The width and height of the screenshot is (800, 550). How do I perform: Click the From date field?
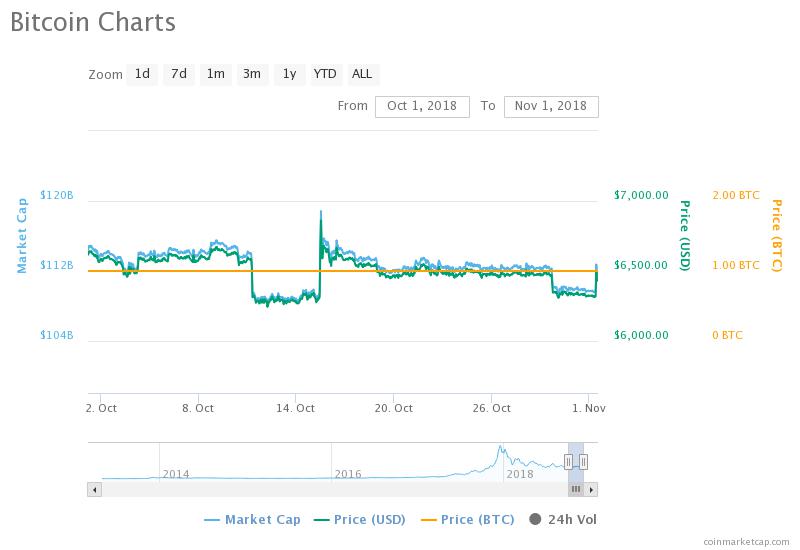click(x=422, y=106)
